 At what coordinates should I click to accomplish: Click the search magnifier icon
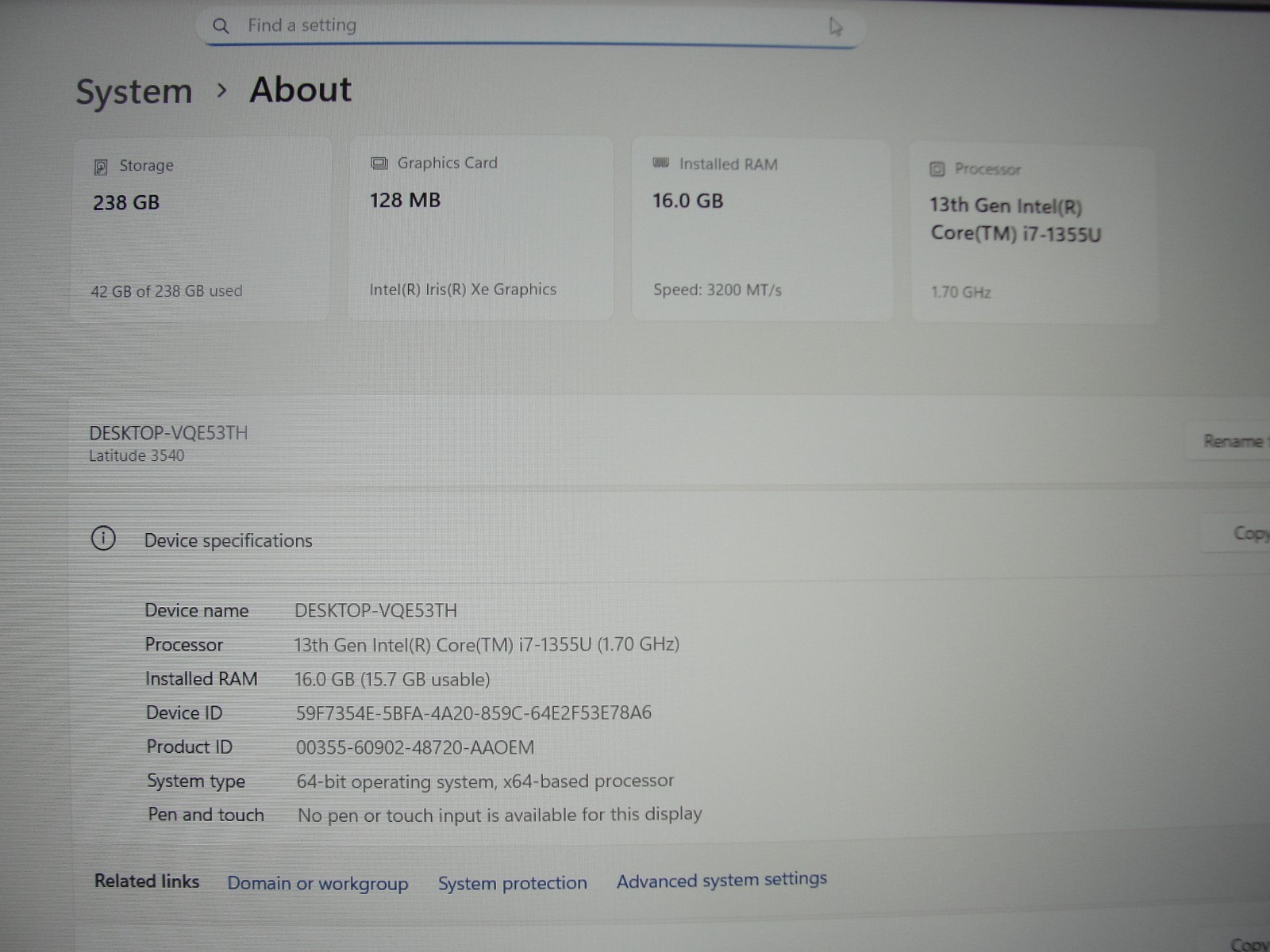221,26
